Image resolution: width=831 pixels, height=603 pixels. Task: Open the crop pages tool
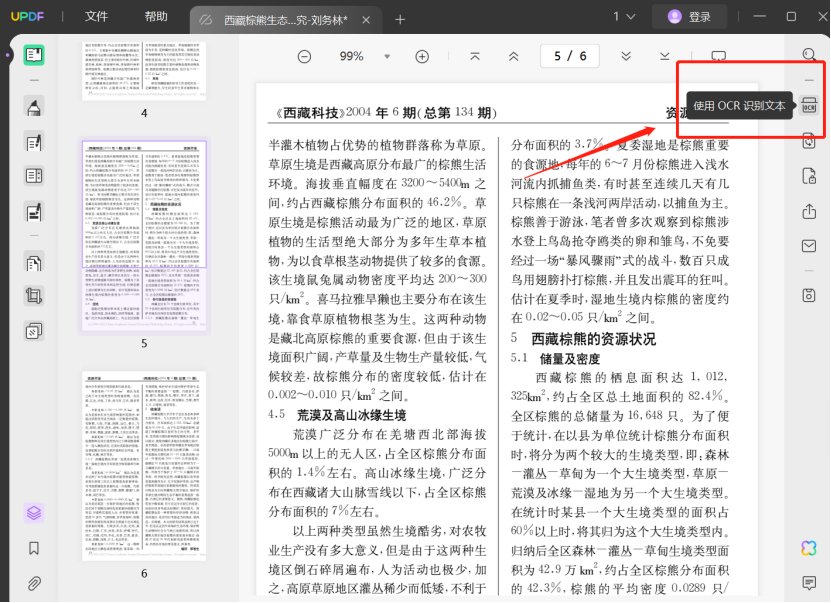click(34, 296)
